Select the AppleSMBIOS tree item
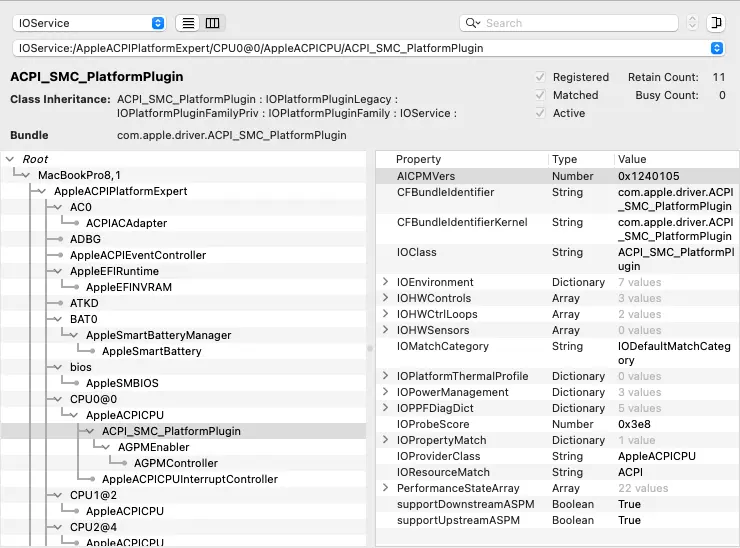Viewport: 740px width, 548px height. (x=122, y=383)
